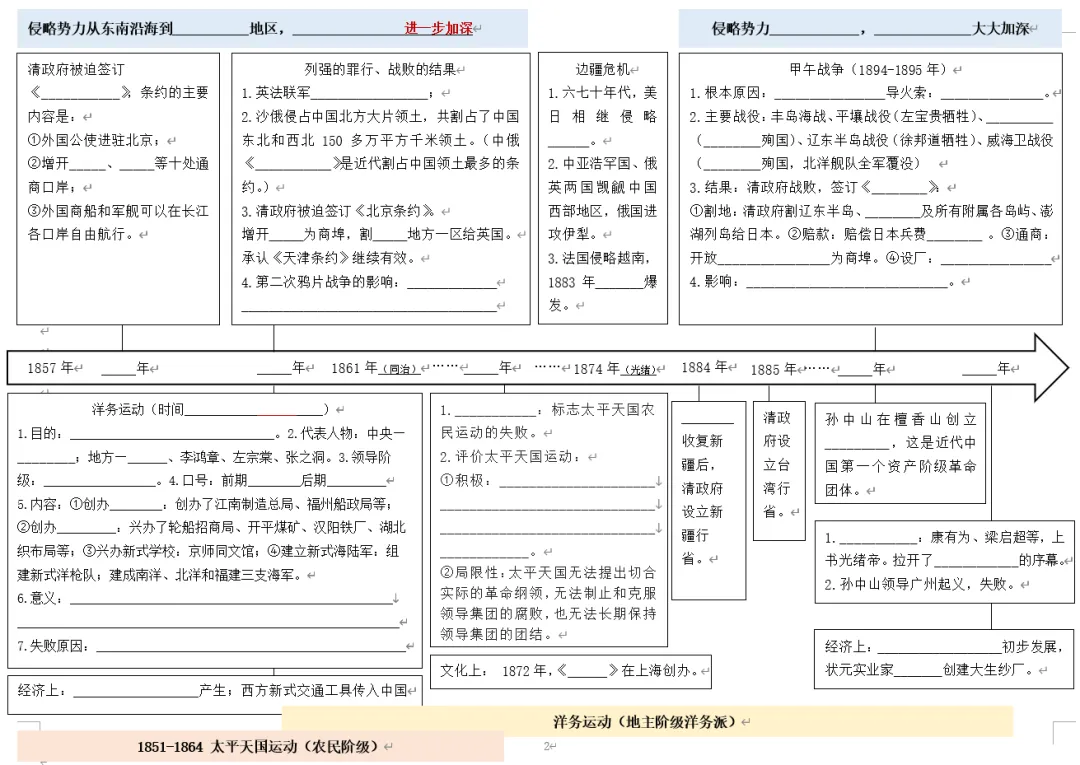Select 4.第二次鸦片战争的影响
1080x765 pixels.
tap(320, 282)
